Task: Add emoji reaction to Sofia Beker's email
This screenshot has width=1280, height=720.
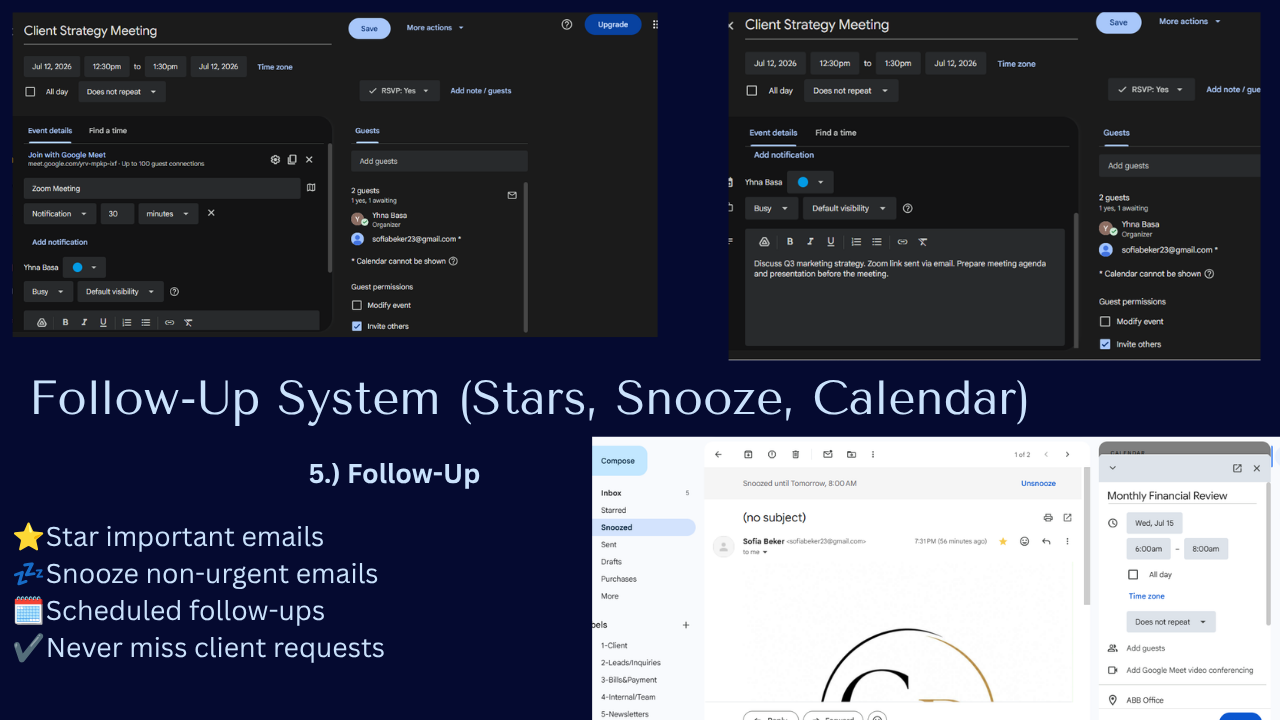Action: 1025,541
